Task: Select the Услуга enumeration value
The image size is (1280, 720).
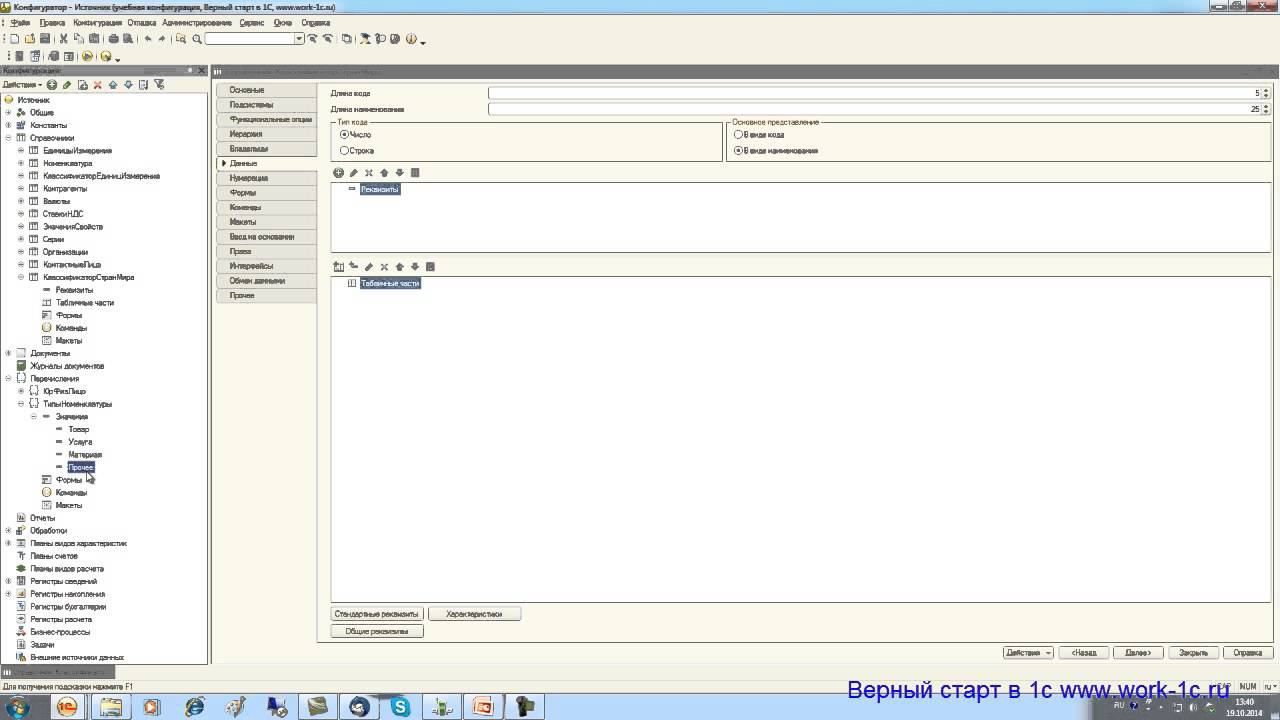Action: click(80, 442)
